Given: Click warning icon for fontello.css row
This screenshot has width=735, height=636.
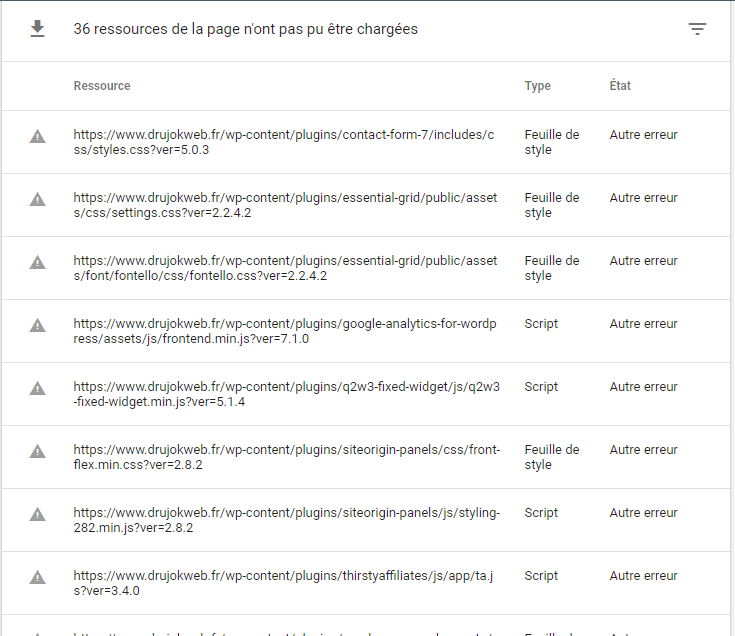Looking at the screenshot, I should click(x=38, y=262).
